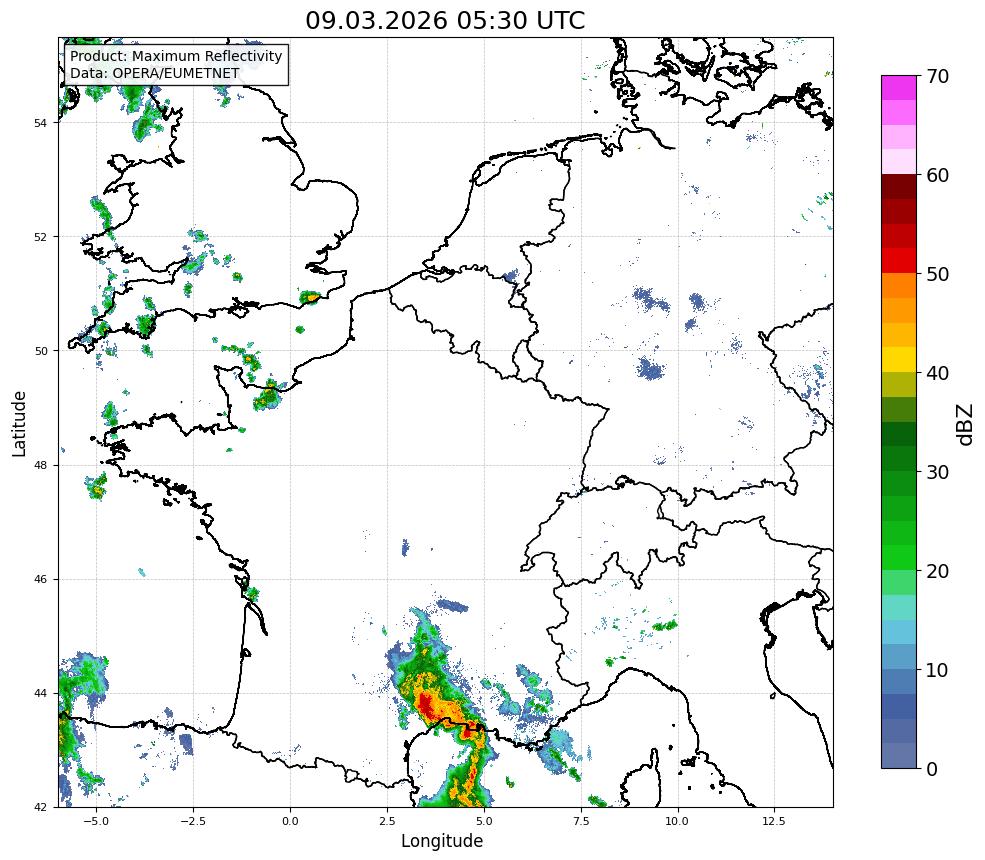Click the 'dBZ' colorbar label

click(966, 425)
